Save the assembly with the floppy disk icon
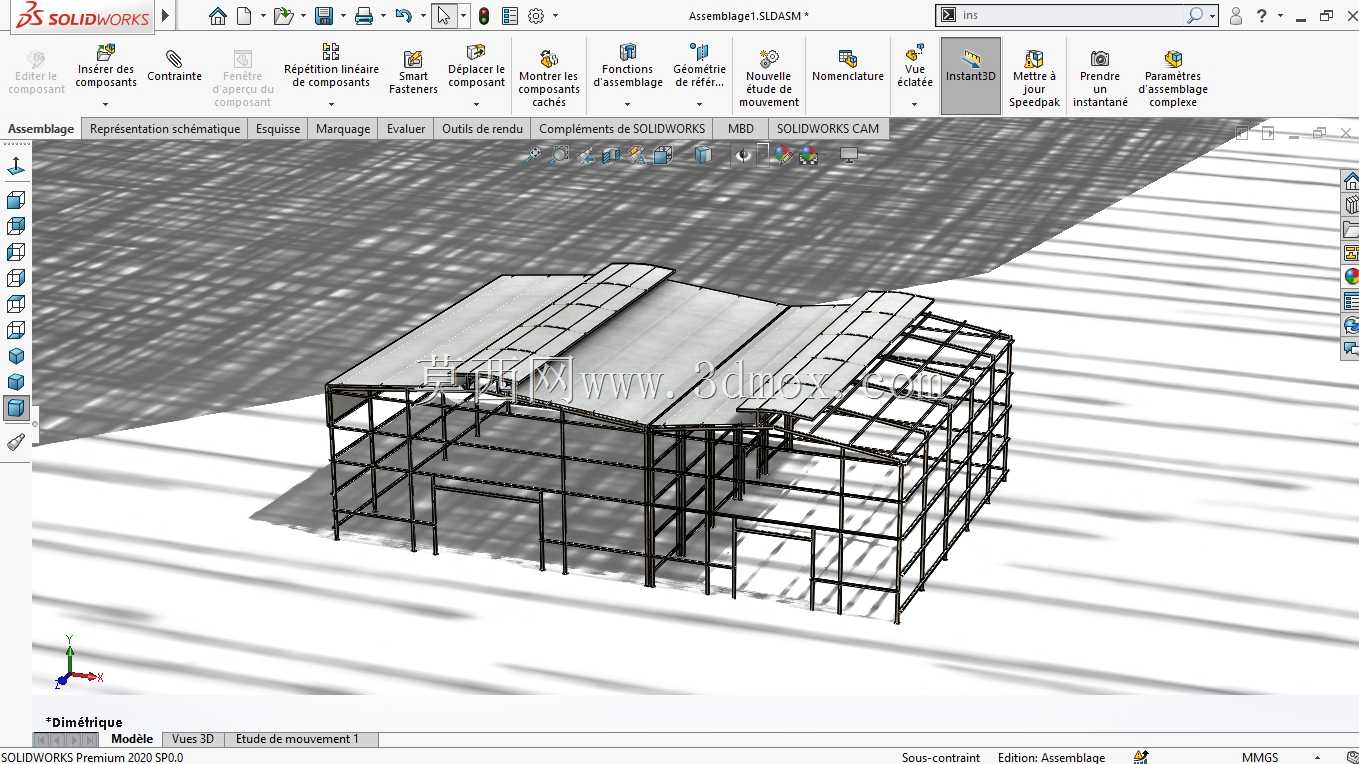 tap(323, 16)
